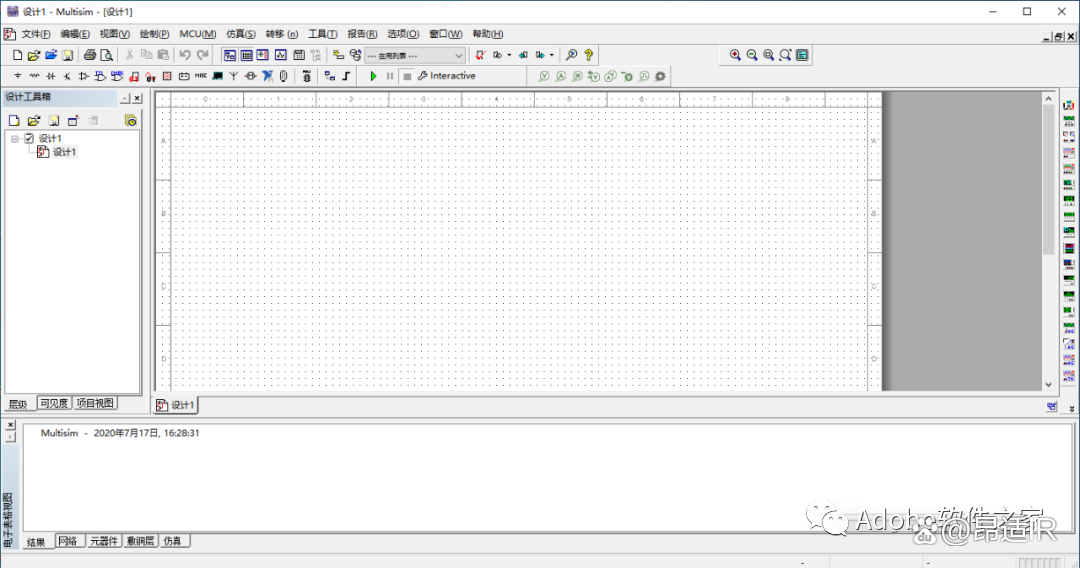This screenshot has height=568, width=1080.
Task: Click the Undo arrow in the toolbar
Action: [185, 55]
